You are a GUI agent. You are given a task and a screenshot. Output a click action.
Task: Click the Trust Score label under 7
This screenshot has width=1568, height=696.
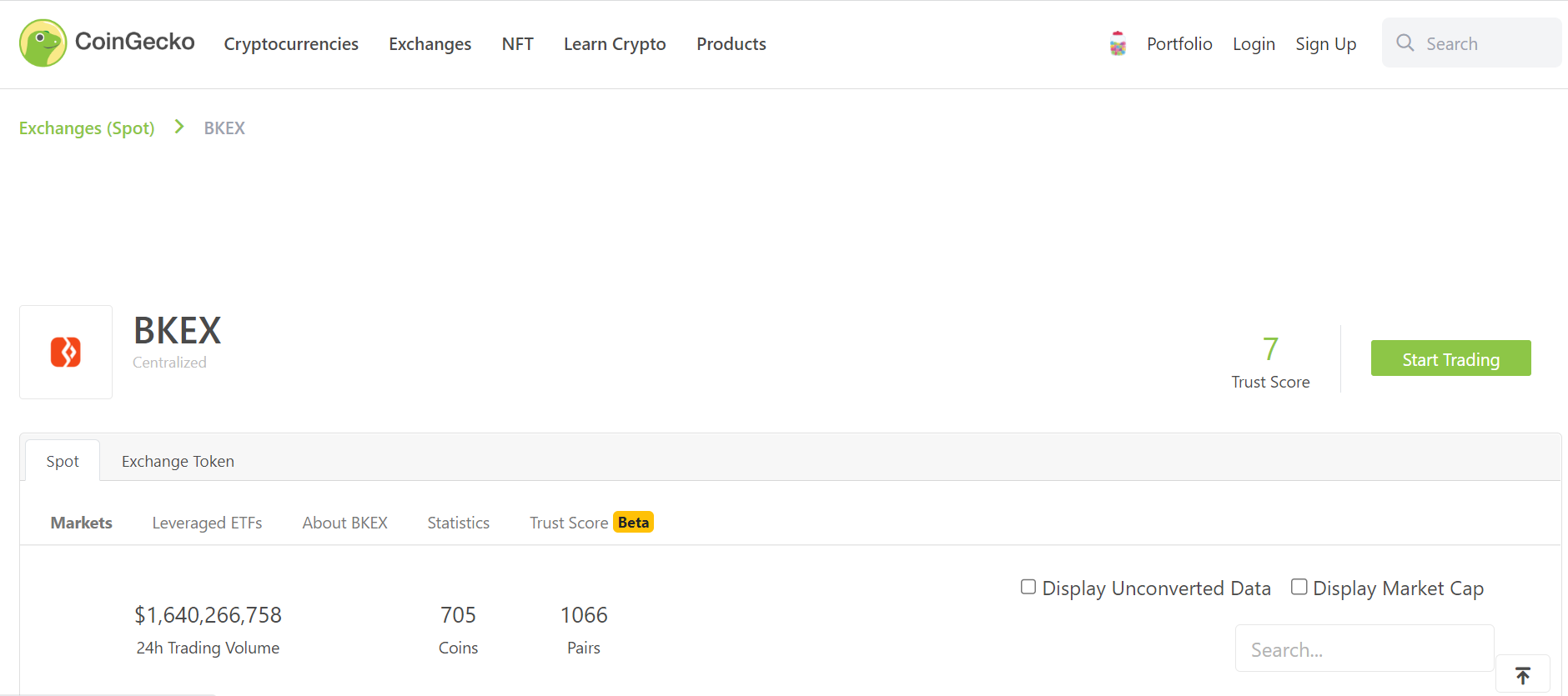(1270, 382)
